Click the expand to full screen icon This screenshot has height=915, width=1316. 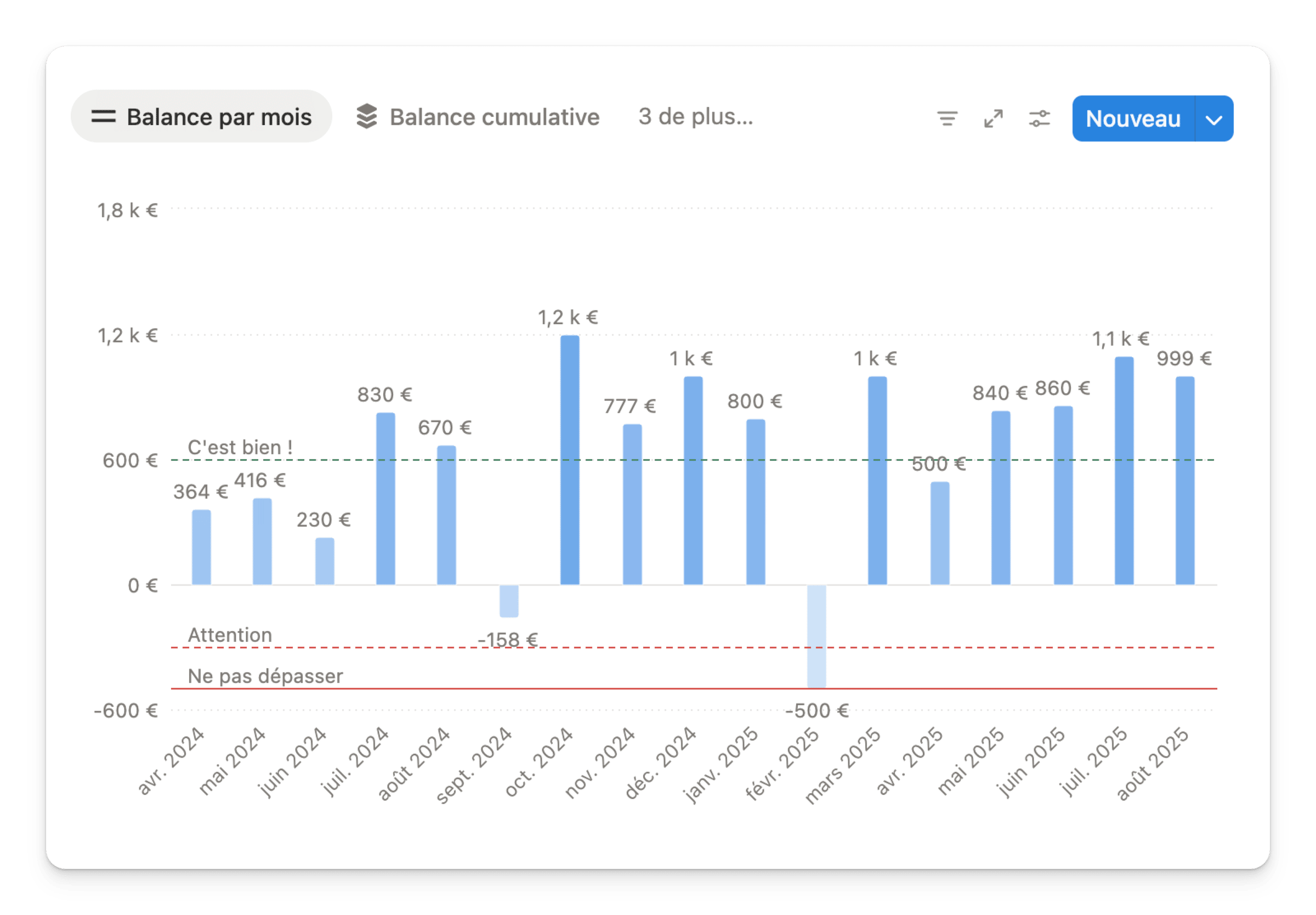[994, 118]
